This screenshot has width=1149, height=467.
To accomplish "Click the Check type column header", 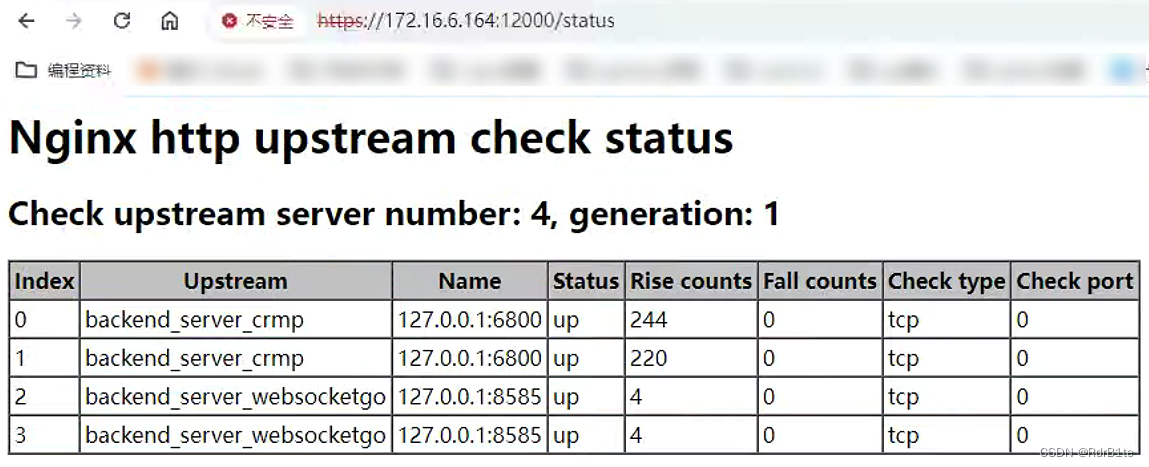I will 947,281.
